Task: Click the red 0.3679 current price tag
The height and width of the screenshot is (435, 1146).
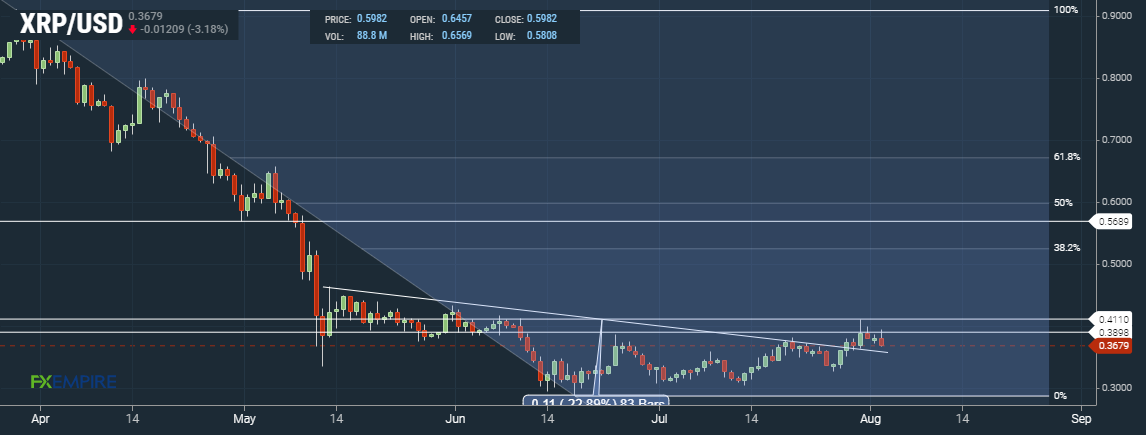Action: pyautogui.click(x=1113, y=346)
